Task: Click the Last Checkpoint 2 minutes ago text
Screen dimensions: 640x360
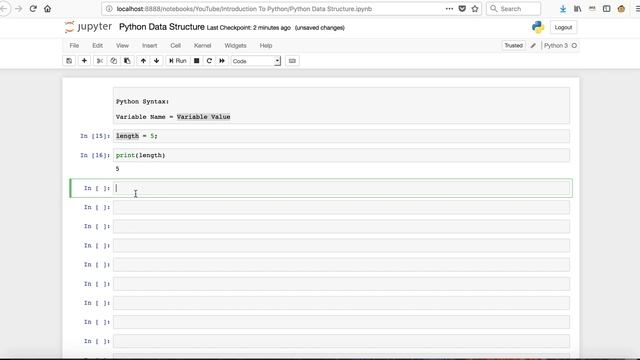Action: click(x=249, y=28)
